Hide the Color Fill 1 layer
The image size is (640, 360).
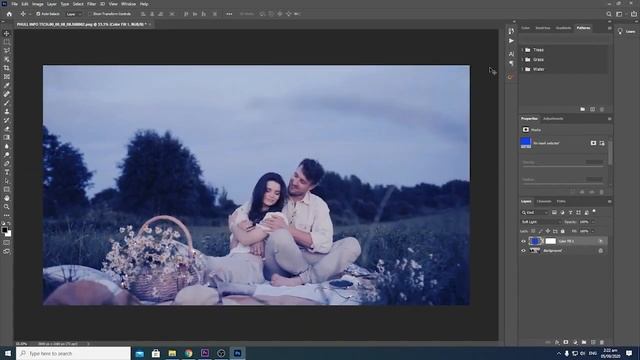[x=523, y=241]
